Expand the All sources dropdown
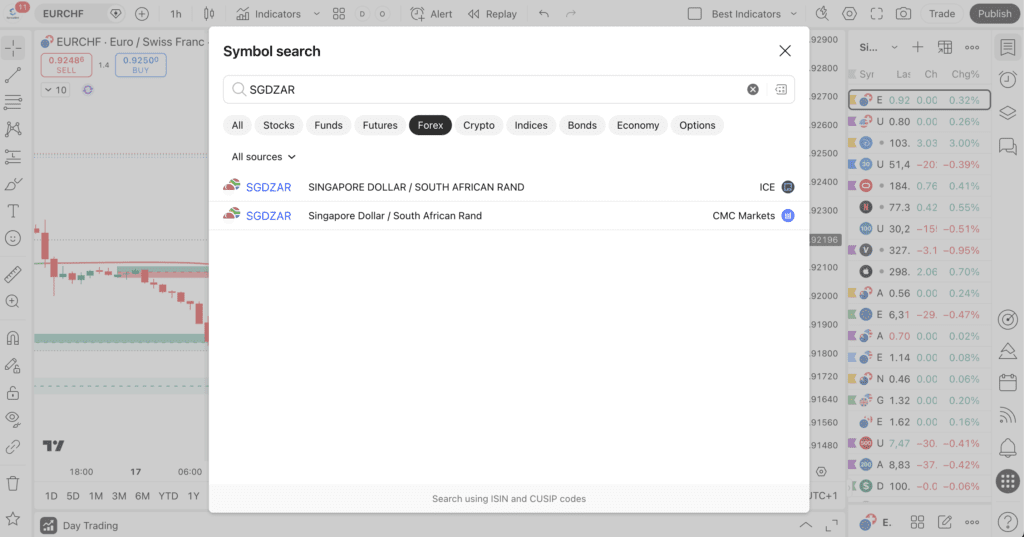The width and height of the screenshot is (1024, 537). 264,157
